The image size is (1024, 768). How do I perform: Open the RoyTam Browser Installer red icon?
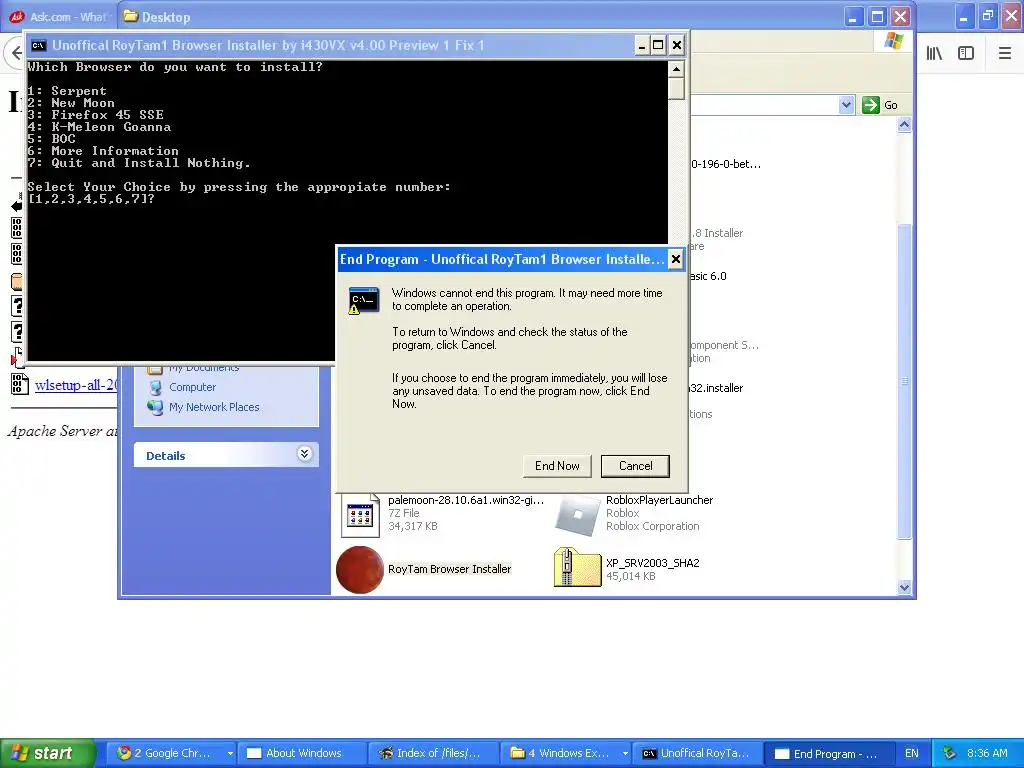click(x=360, y=569)
